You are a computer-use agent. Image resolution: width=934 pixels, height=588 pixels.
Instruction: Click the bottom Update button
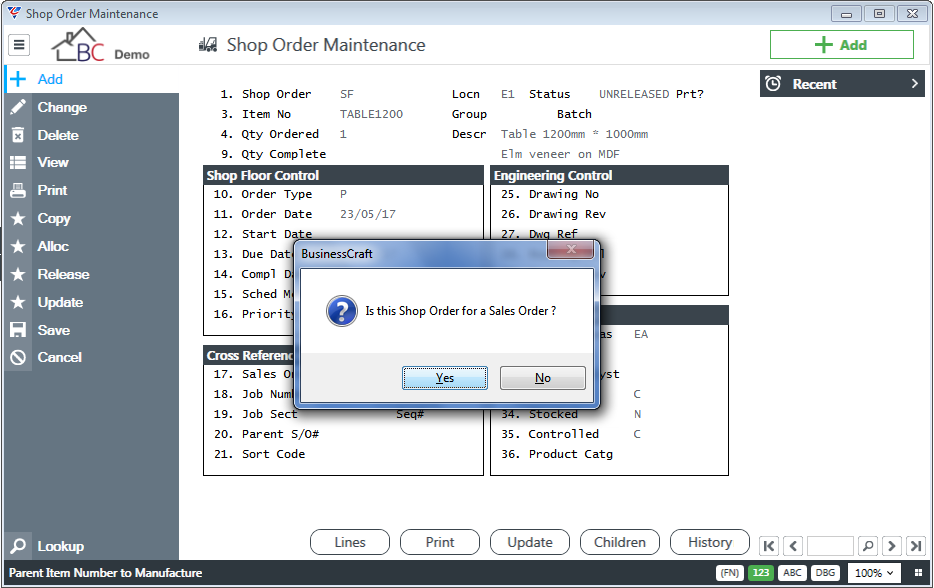pos(530,542)
